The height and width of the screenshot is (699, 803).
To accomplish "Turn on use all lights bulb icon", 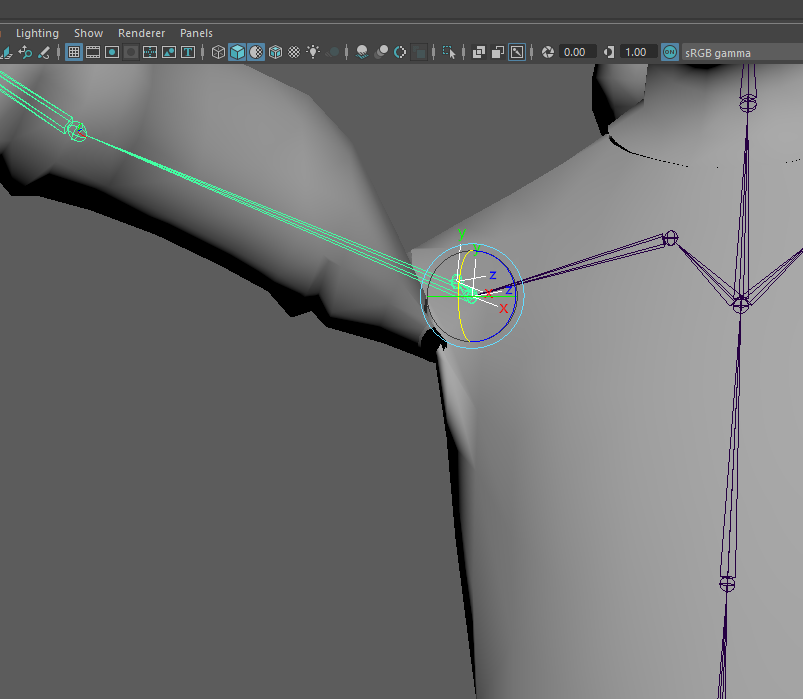I will 313,52.
